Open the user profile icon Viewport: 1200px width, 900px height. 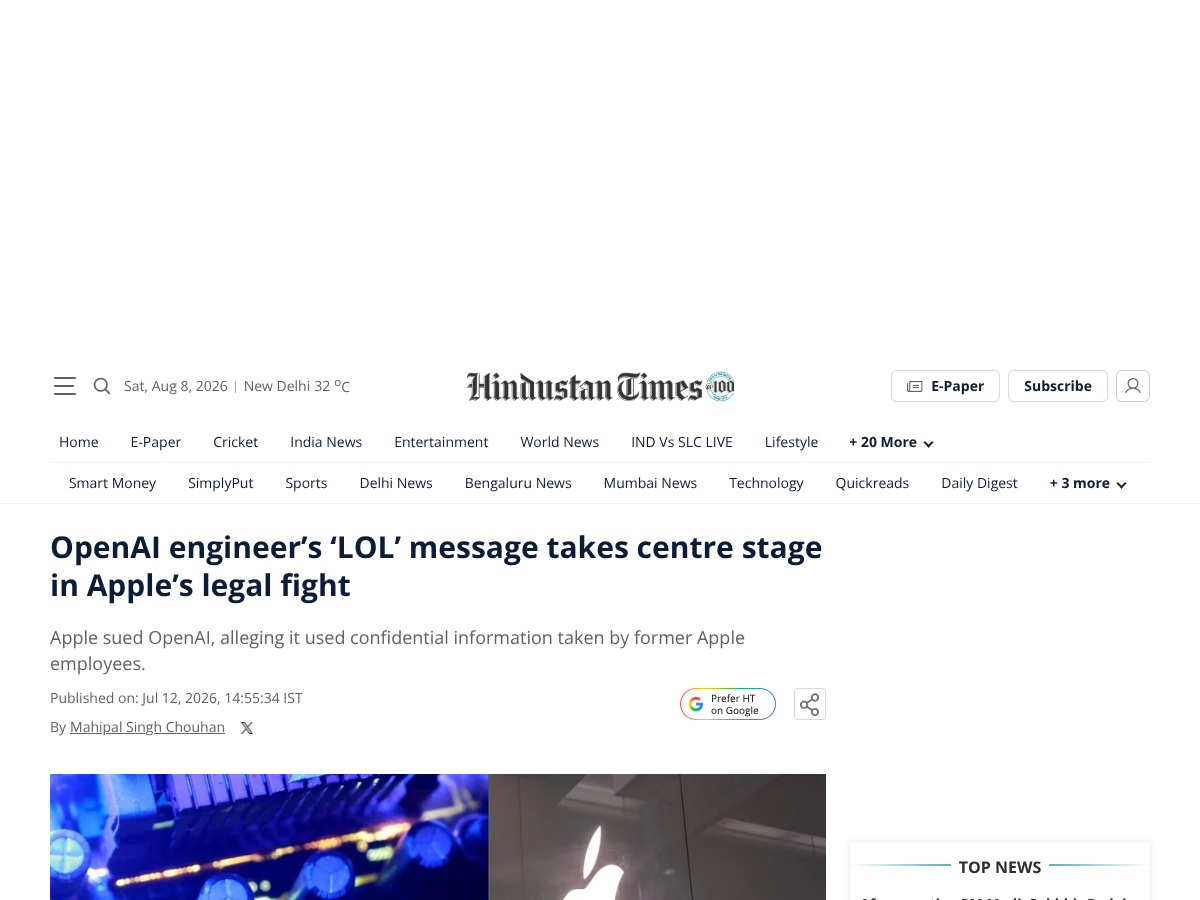(1133, 386)
